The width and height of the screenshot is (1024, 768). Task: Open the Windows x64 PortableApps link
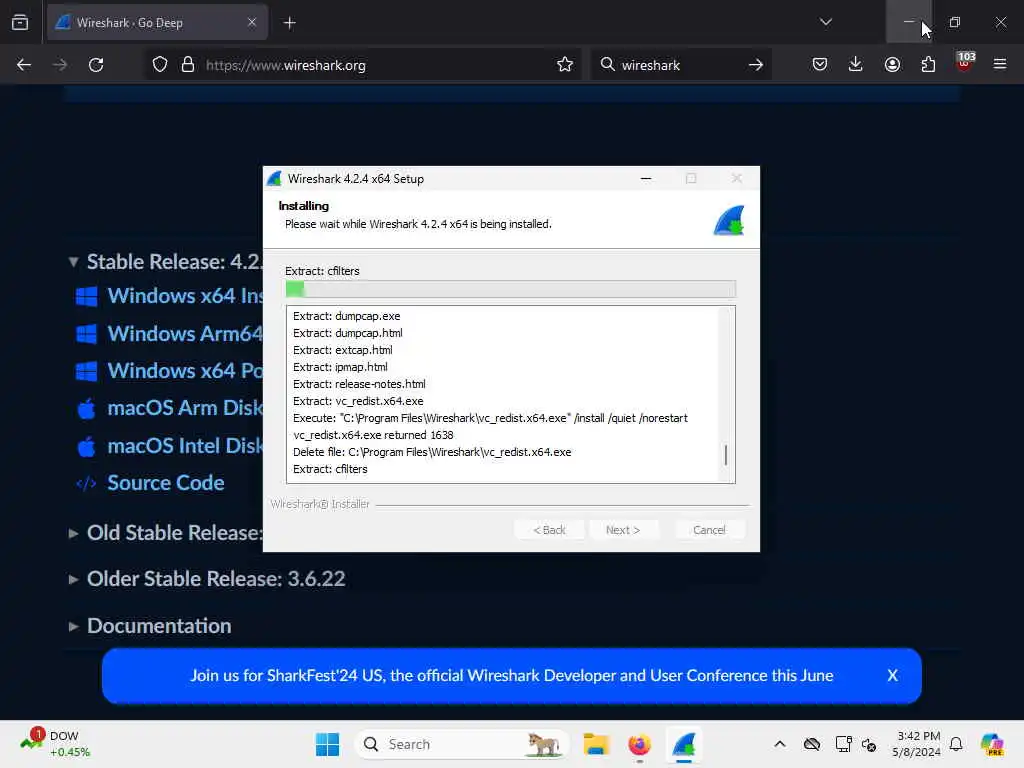185,371
